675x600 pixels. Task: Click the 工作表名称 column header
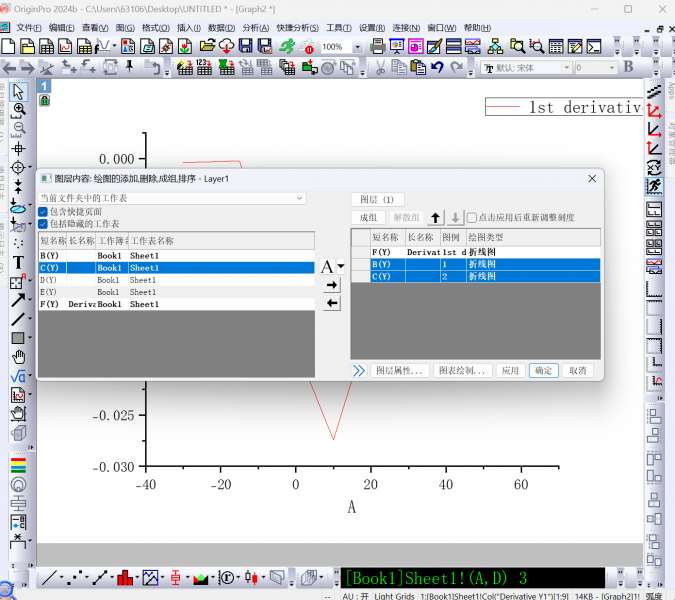[x=222, y=241]
